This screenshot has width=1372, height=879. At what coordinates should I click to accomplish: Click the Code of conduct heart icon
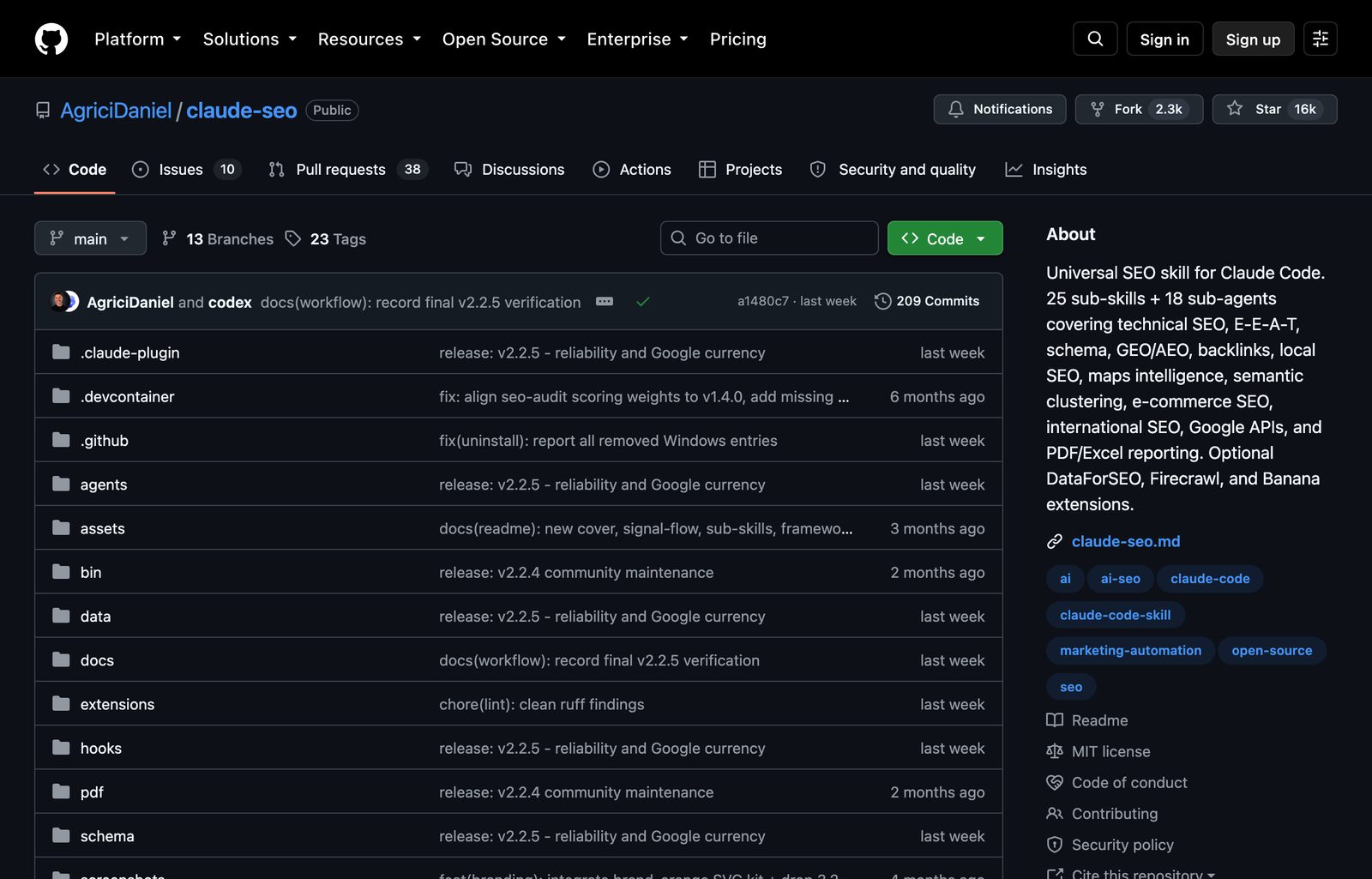click(x=1055, y=782)
